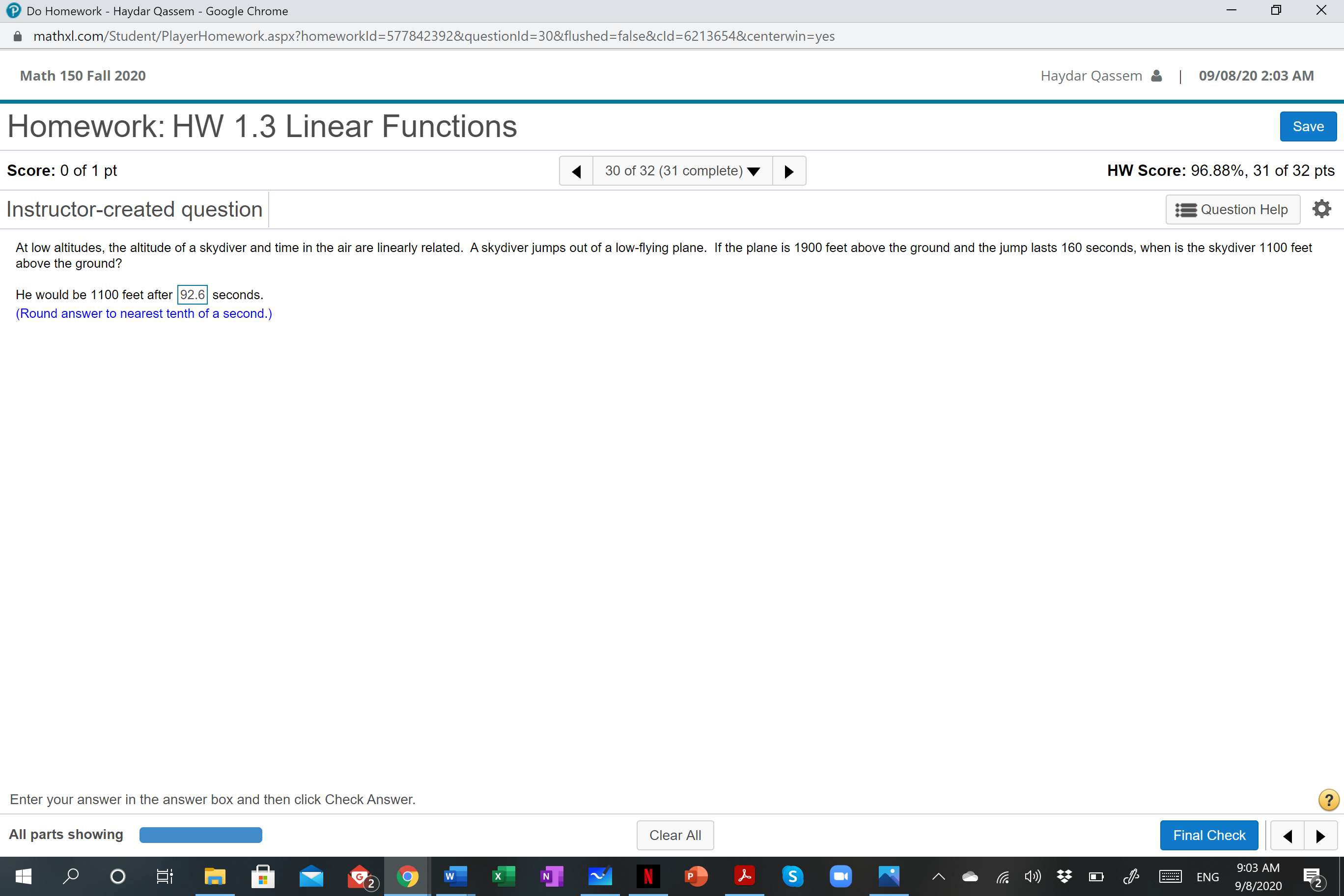The height and width of the screenshot is (896, 1344).
Task: Open the settings gear icon
Action: (1321, 209)
